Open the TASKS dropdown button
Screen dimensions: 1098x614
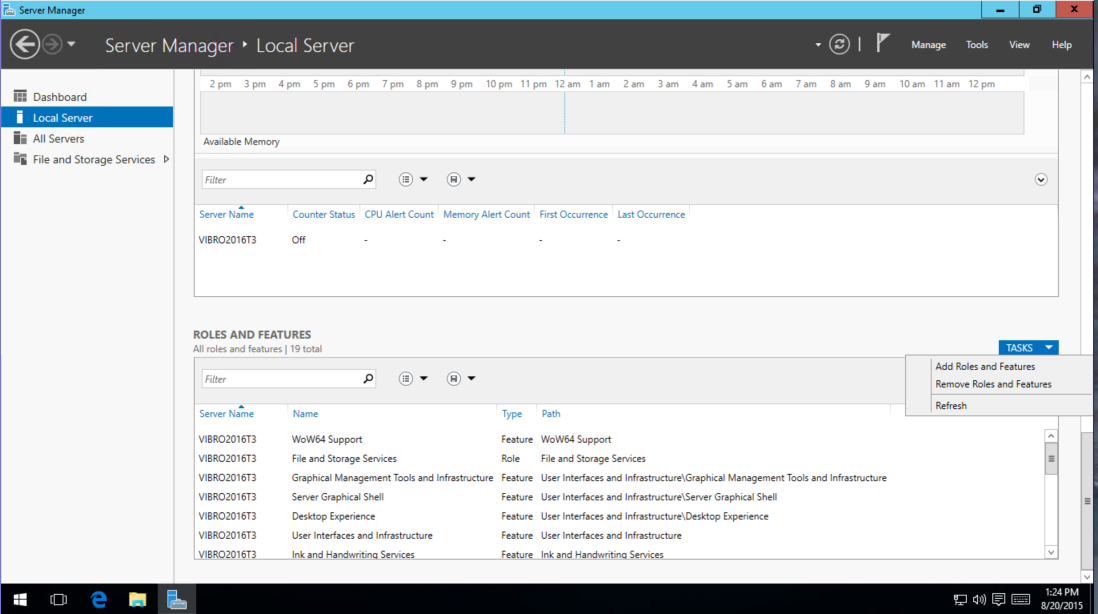(1028, 347)
